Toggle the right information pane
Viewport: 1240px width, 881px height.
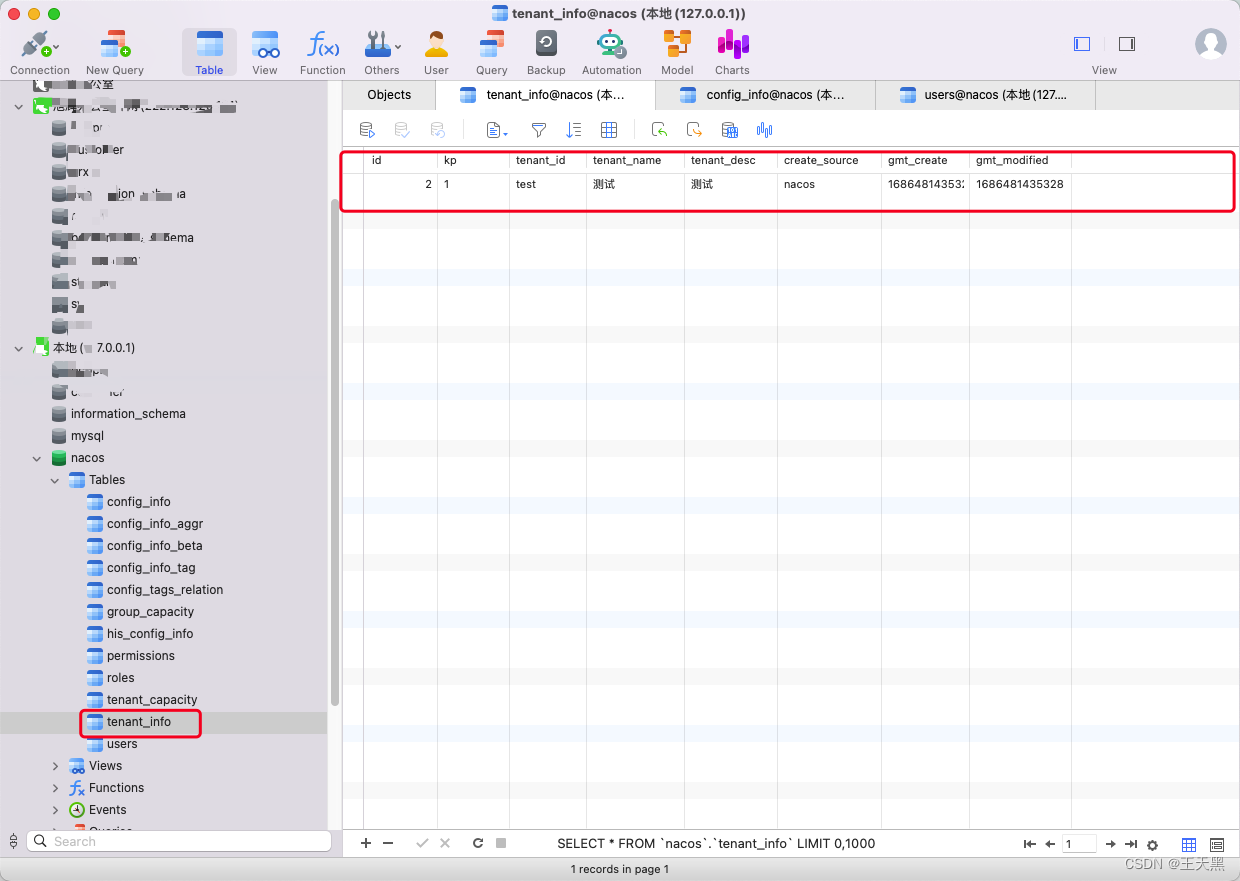[x=1127, y=44]
